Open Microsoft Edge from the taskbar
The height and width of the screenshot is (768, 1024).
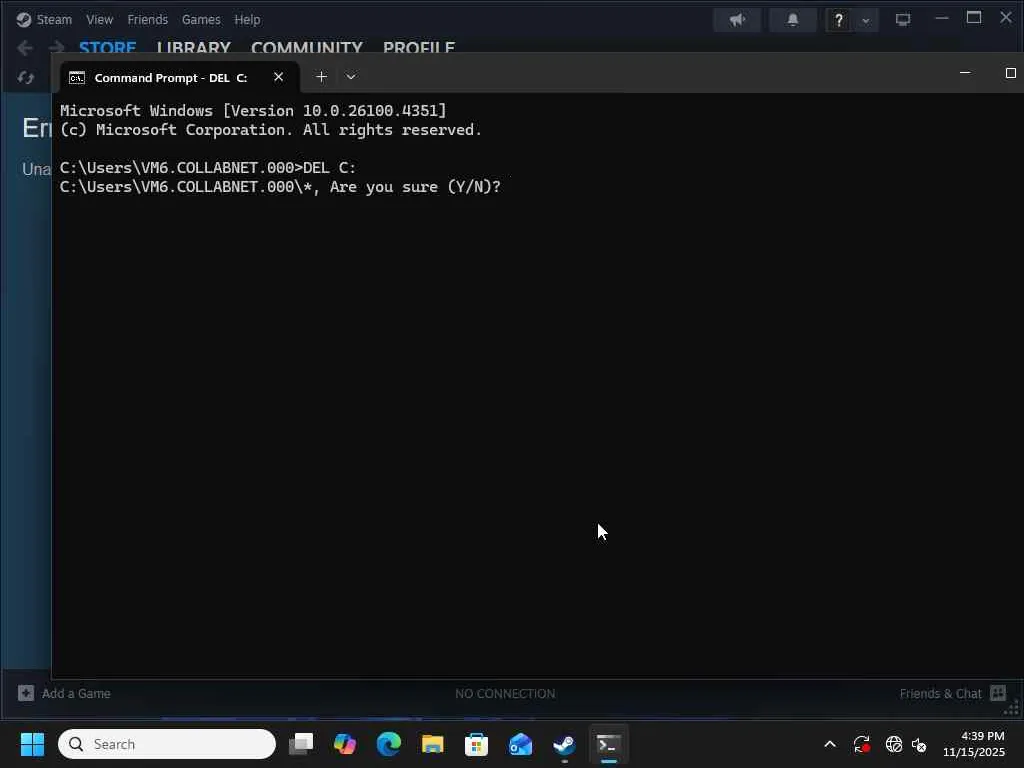(x=389, y=744)
